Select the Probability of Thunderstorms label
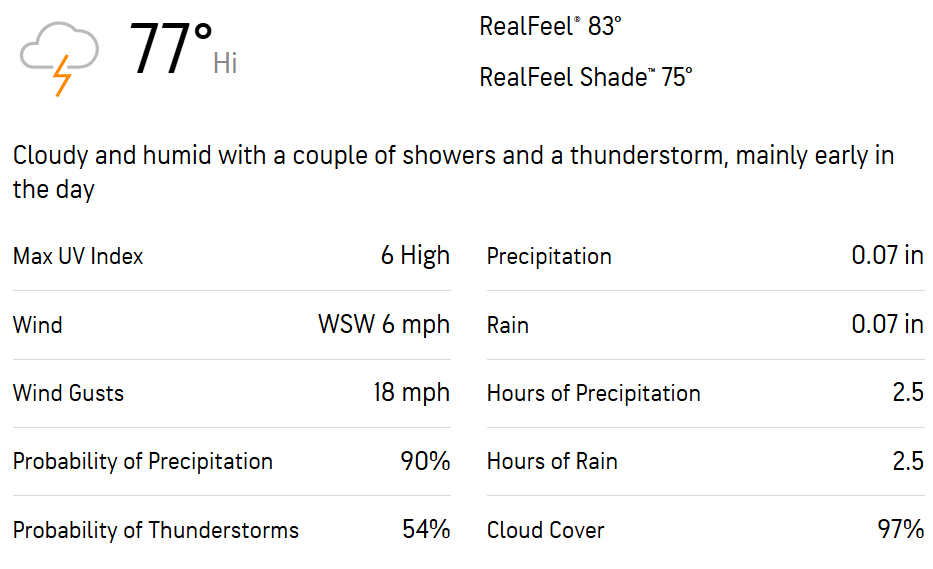The image size is (933, 569). [x=156, y=530]
